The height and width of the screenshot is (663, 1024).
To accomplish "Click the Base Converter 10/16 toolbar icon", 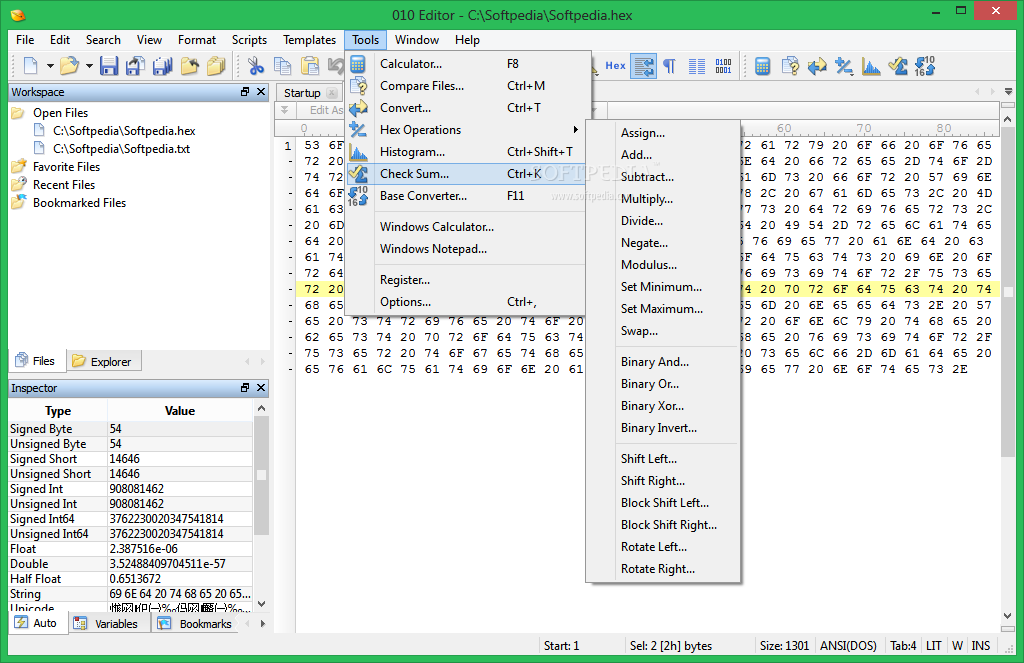I will 925,66.
